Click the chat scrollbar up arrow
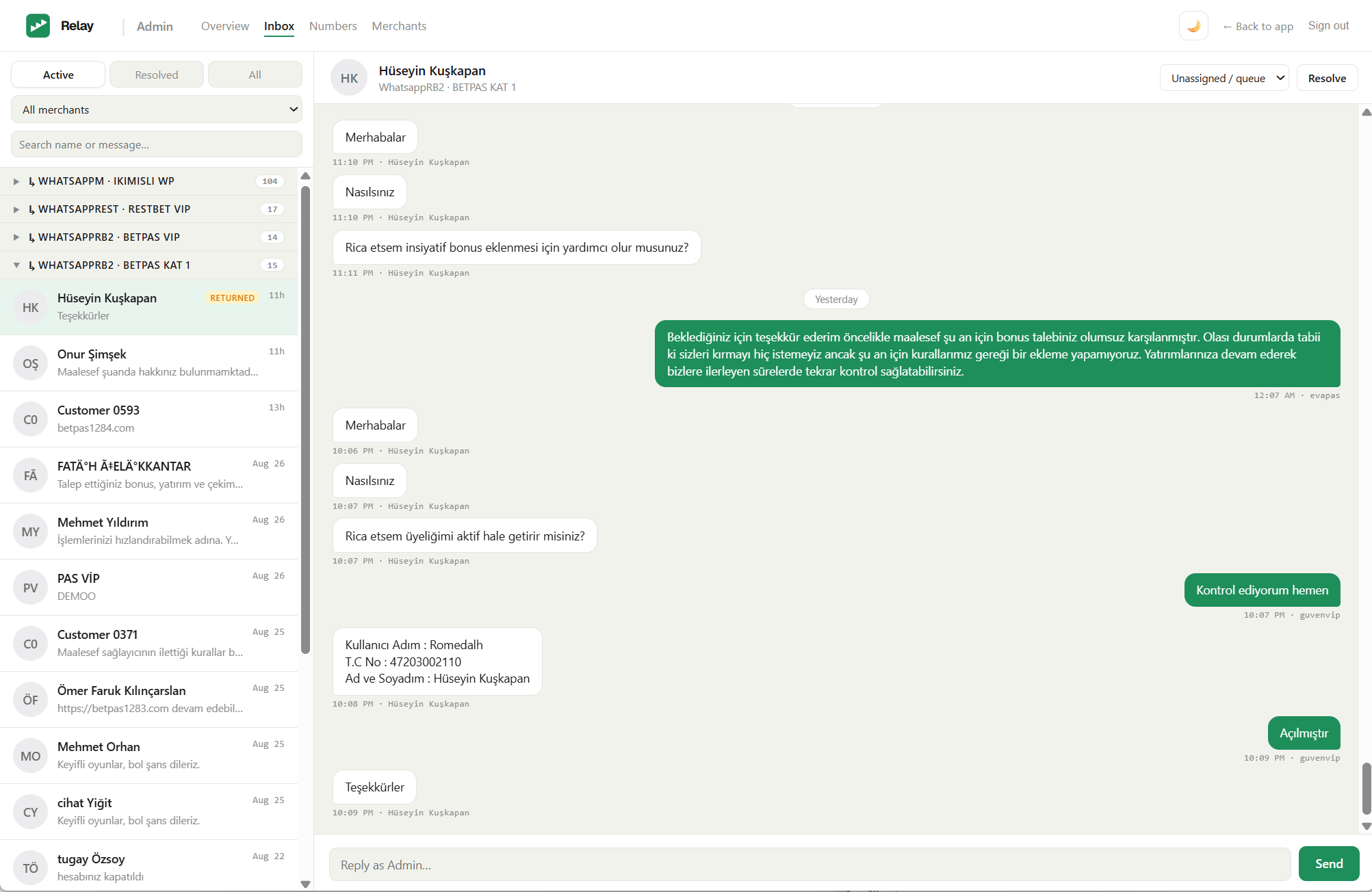 (x=1366, y=112)
